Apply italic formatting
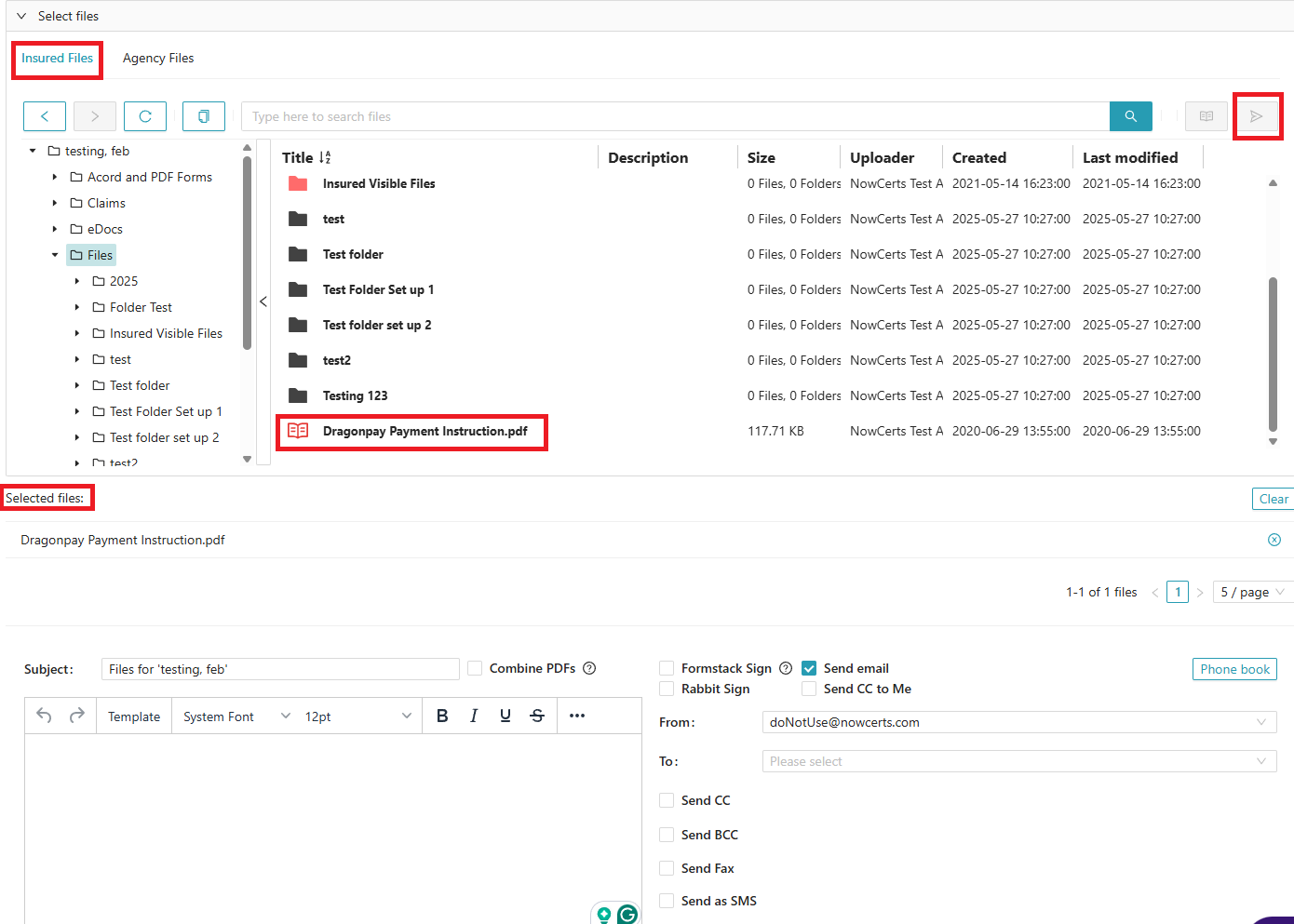 (474, 716)
